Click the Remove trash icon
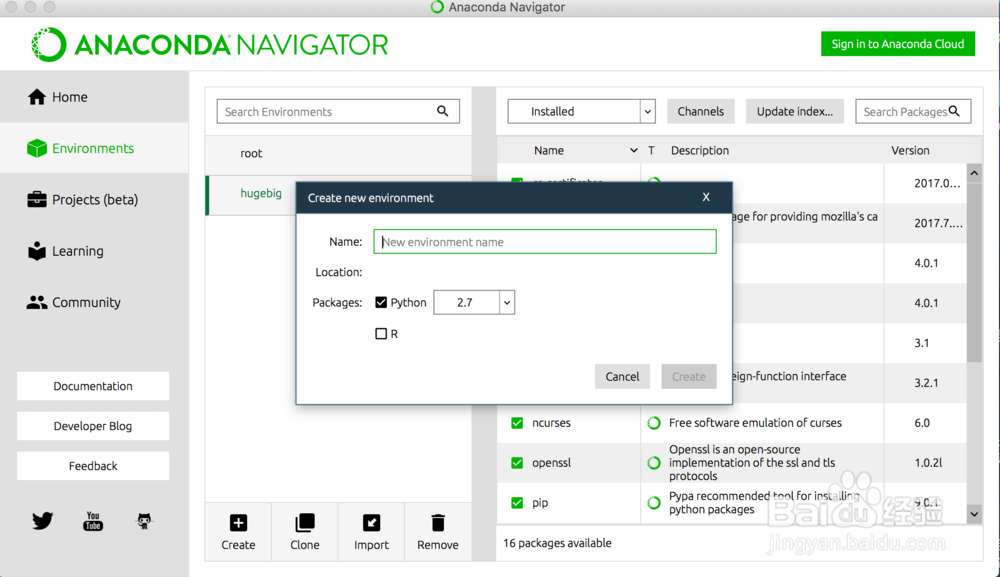The image size is (1000, 577). [x=438, y=523]
